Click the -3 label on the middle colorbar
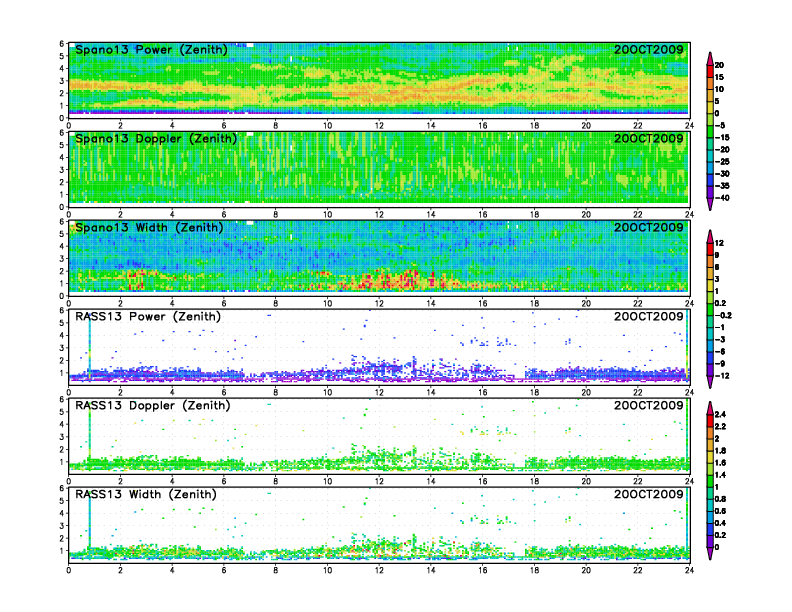 [720, 339]
